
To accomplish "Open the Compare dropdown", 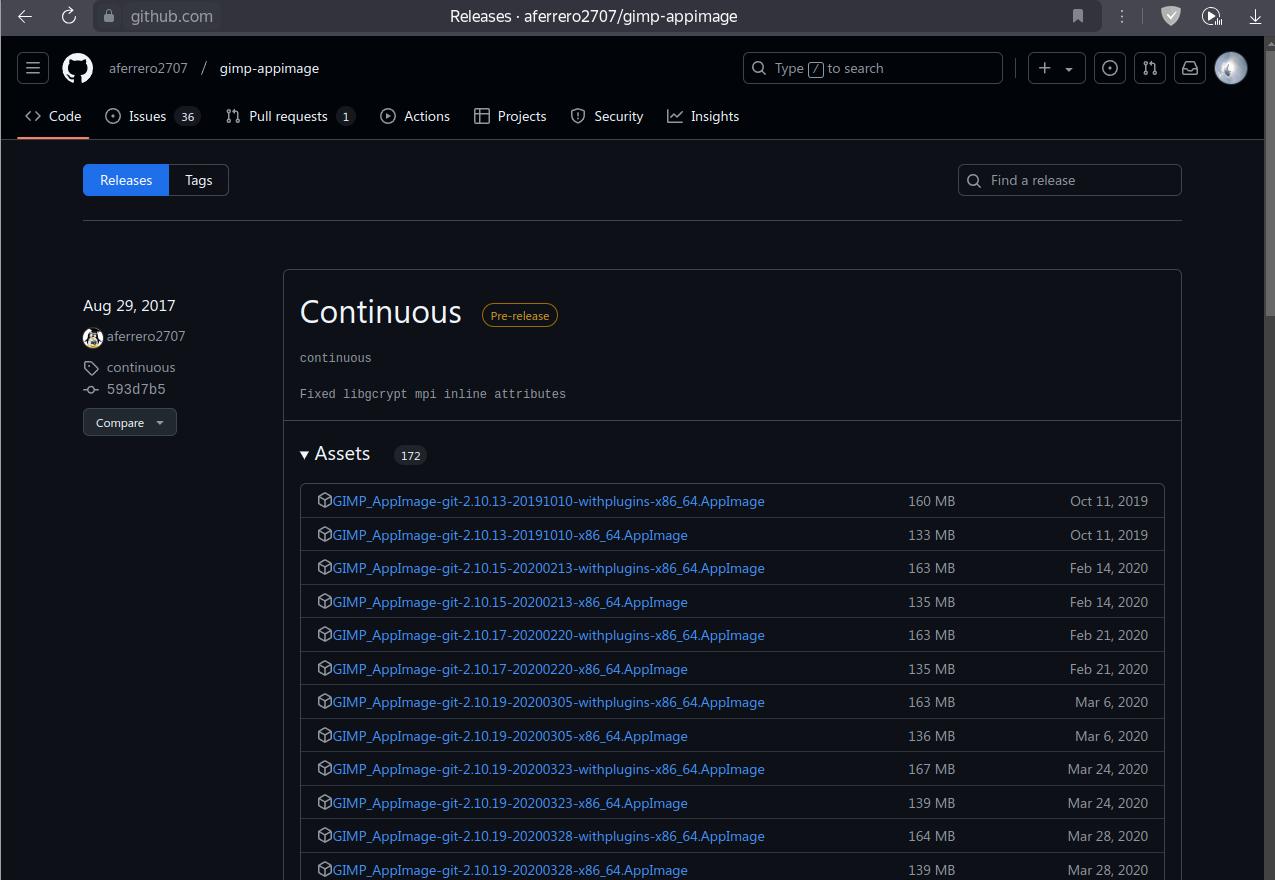I will coord(130,422).
